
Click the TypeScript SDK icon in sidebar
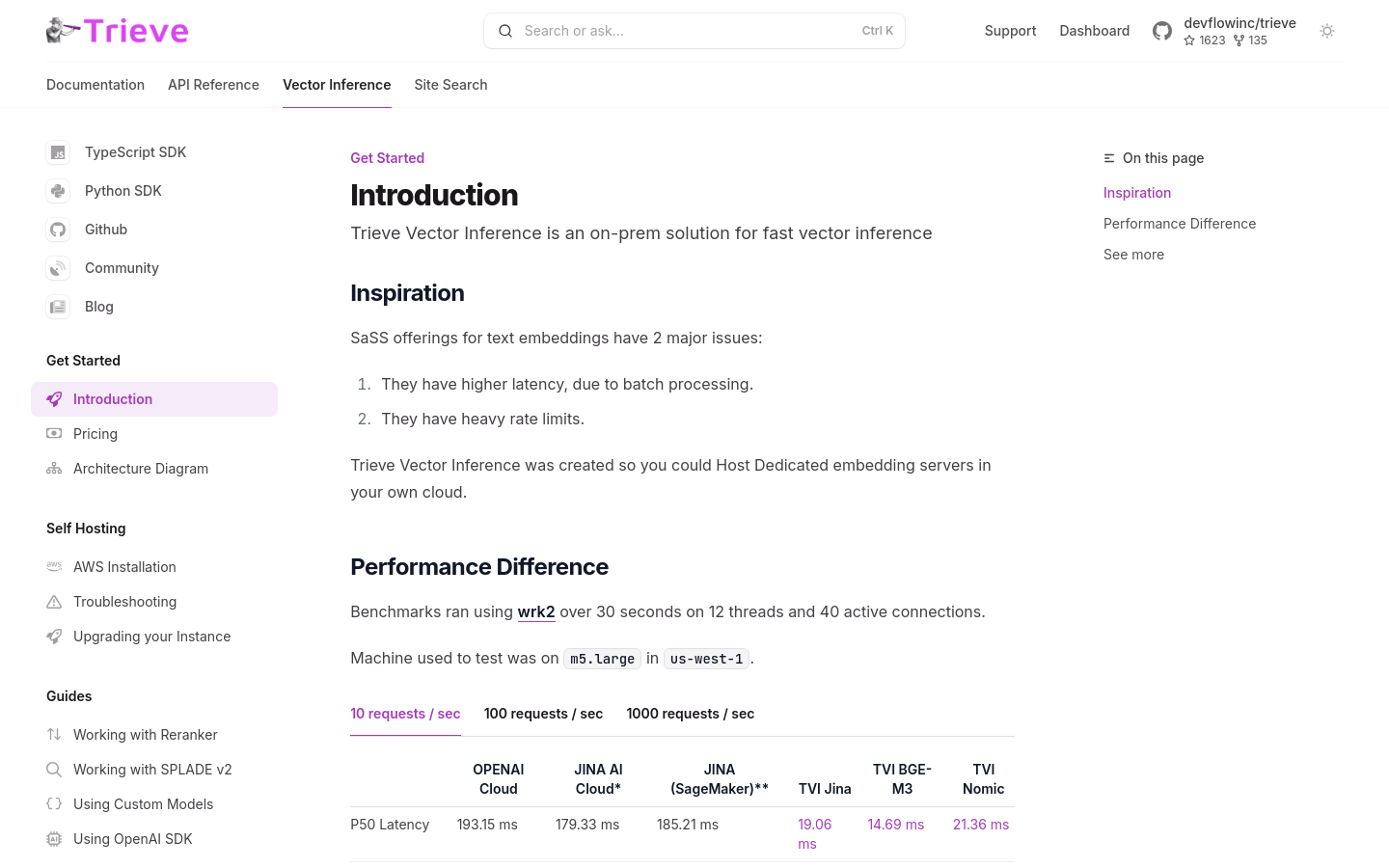(x=58, y=152)
